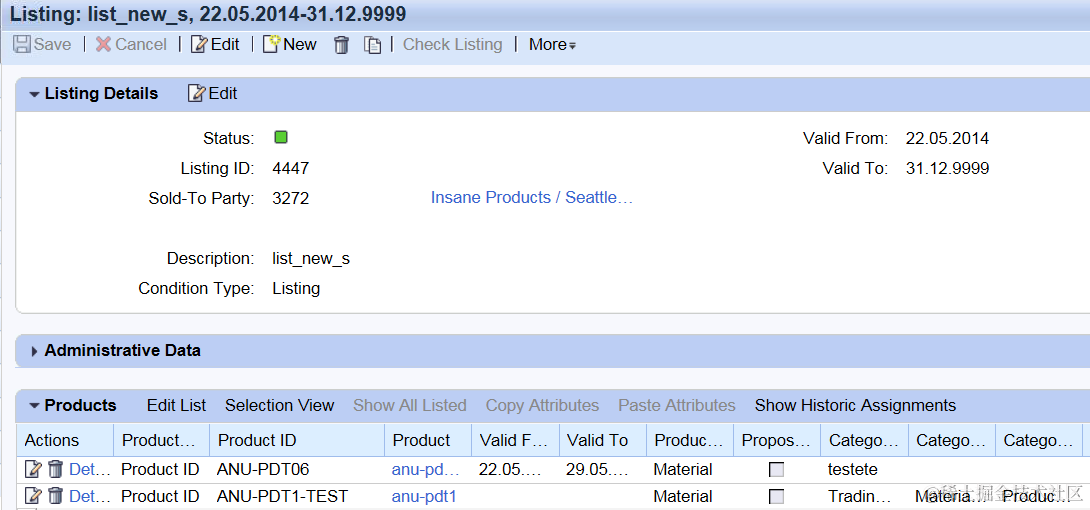
Task: Click Edit in Listing Details header
Action: [x=213, y=93]
